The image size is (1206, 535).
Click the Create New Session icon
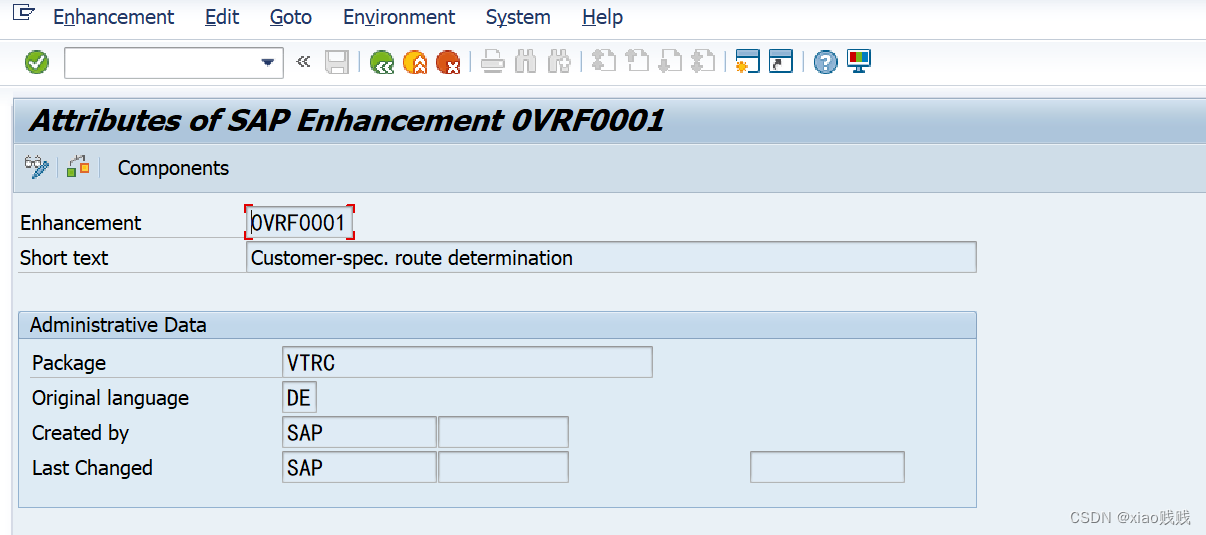click(747, 62)
